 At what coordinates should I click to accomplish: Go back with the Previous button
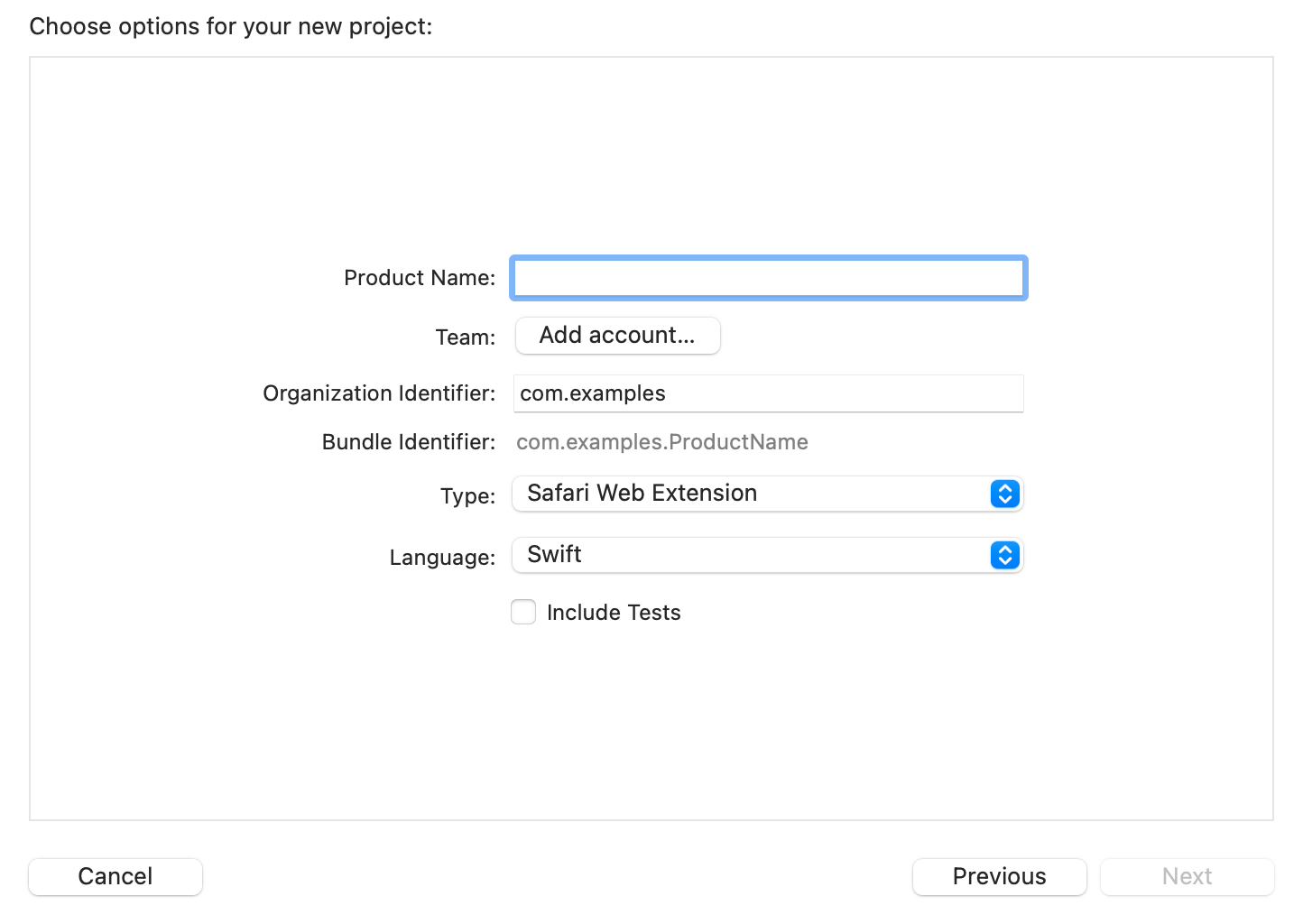pyautogui.click(x=999, y=876)
